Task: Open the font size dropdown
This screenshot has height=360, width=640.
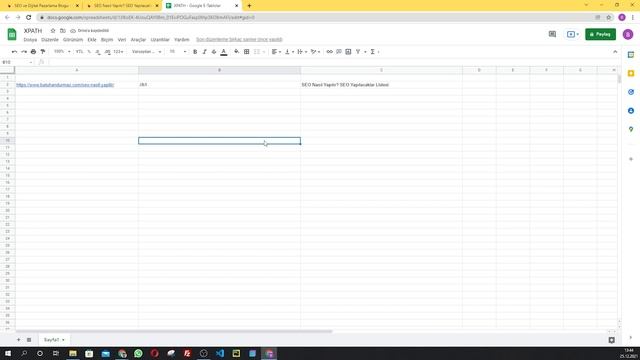Action: coord(178,52)
